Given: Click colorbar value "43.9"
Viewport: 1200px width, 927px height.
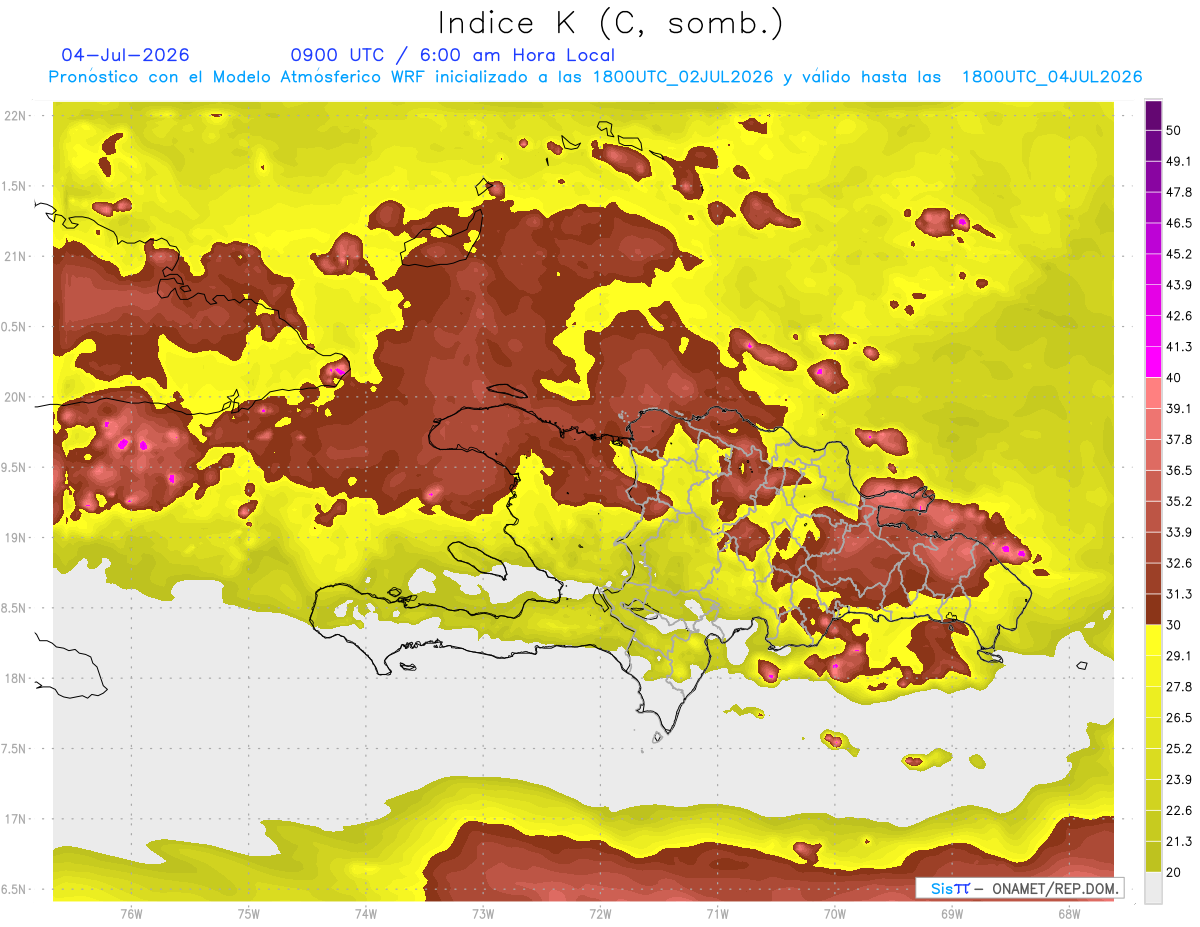Looking at the screenshot, I should click(1178, 285).
